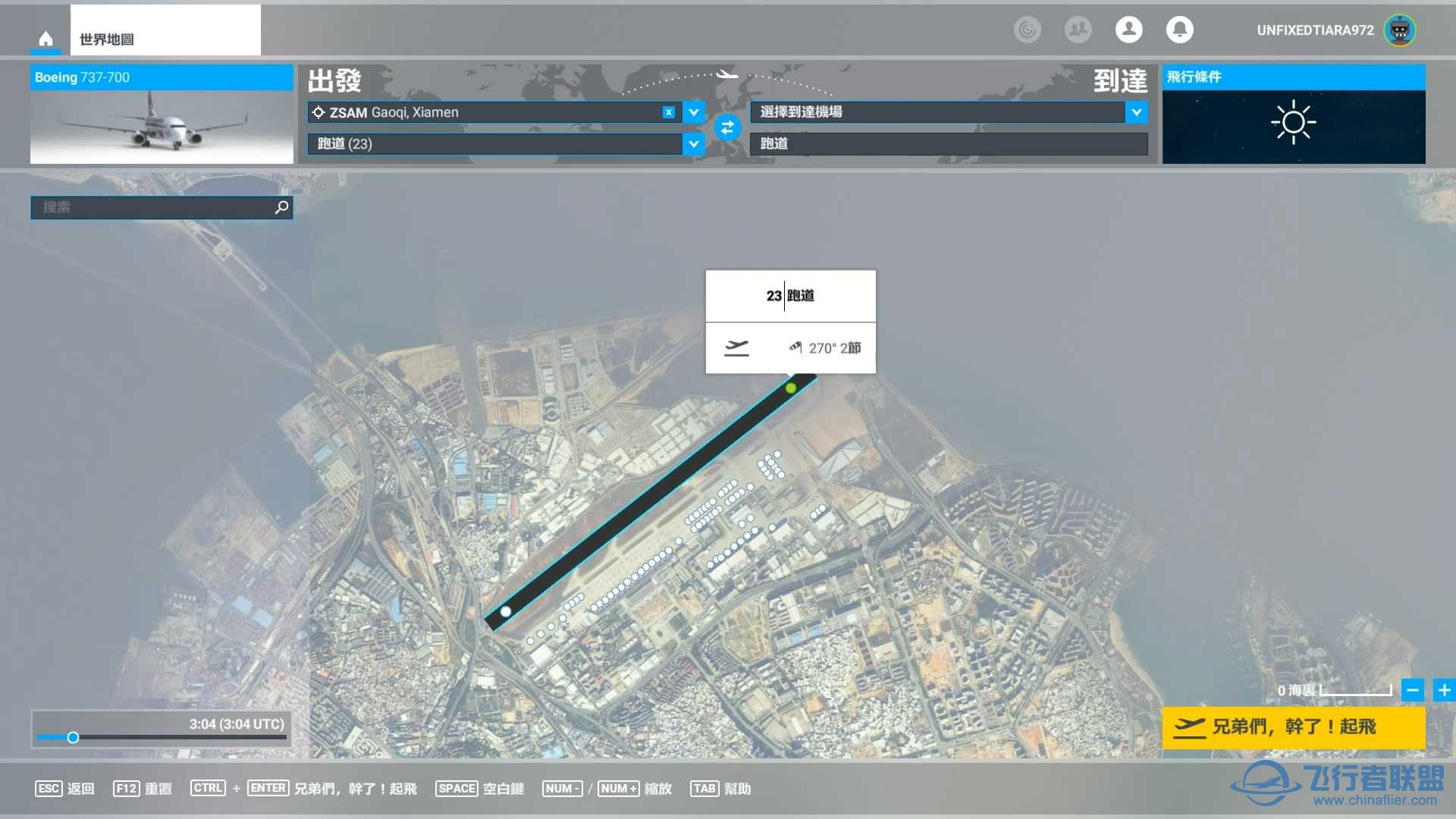The height and width of the screenshot is (819, 1456).
Task: Click the 到達 arrival heading
Action: click(1120, 81)
